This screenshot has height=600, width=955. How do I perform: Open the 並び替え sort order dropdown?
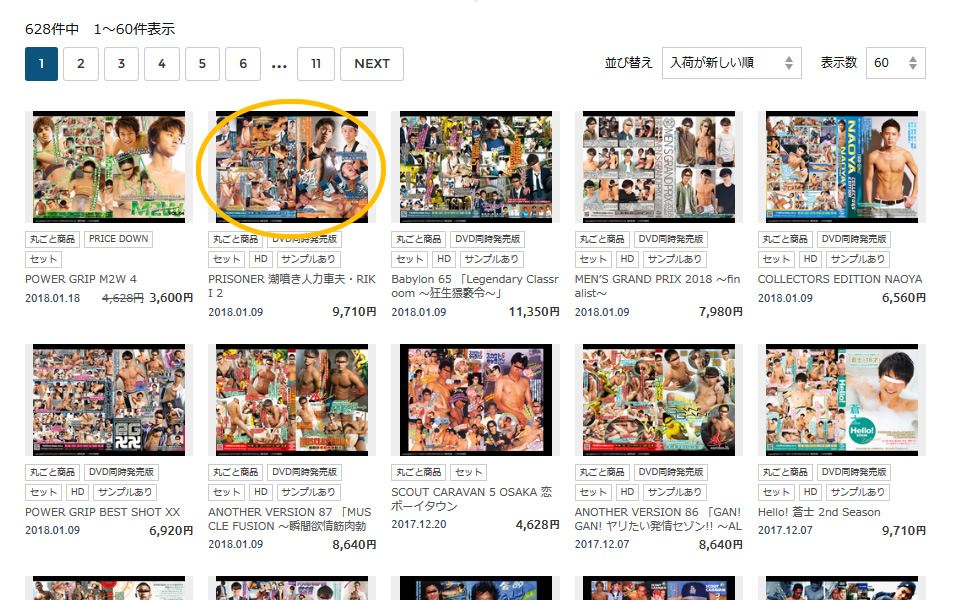point(731,63)
